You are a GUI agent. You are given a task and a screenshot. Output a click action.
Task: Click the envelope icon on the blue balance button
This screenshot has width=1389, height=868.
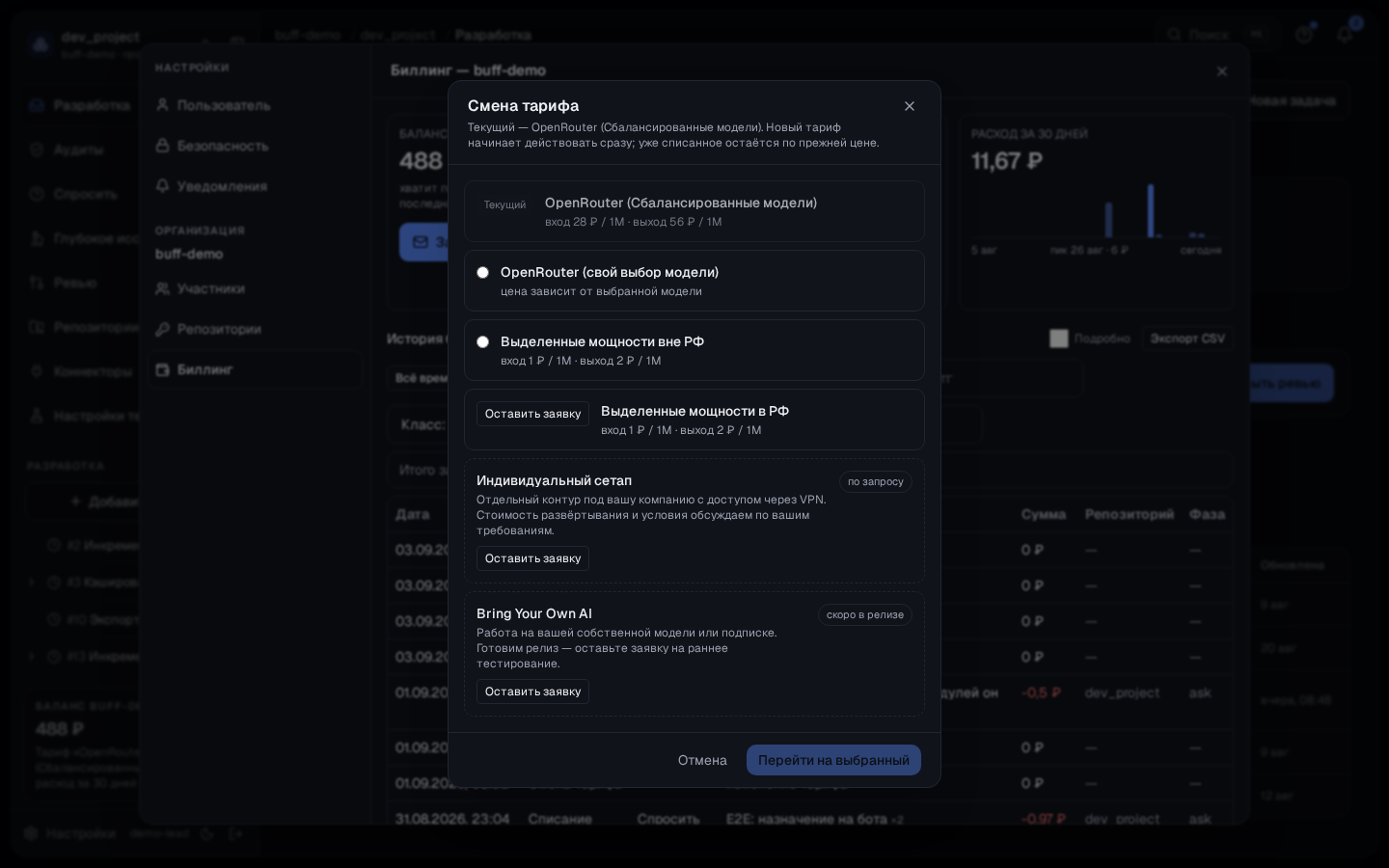[x=421, y=242]
